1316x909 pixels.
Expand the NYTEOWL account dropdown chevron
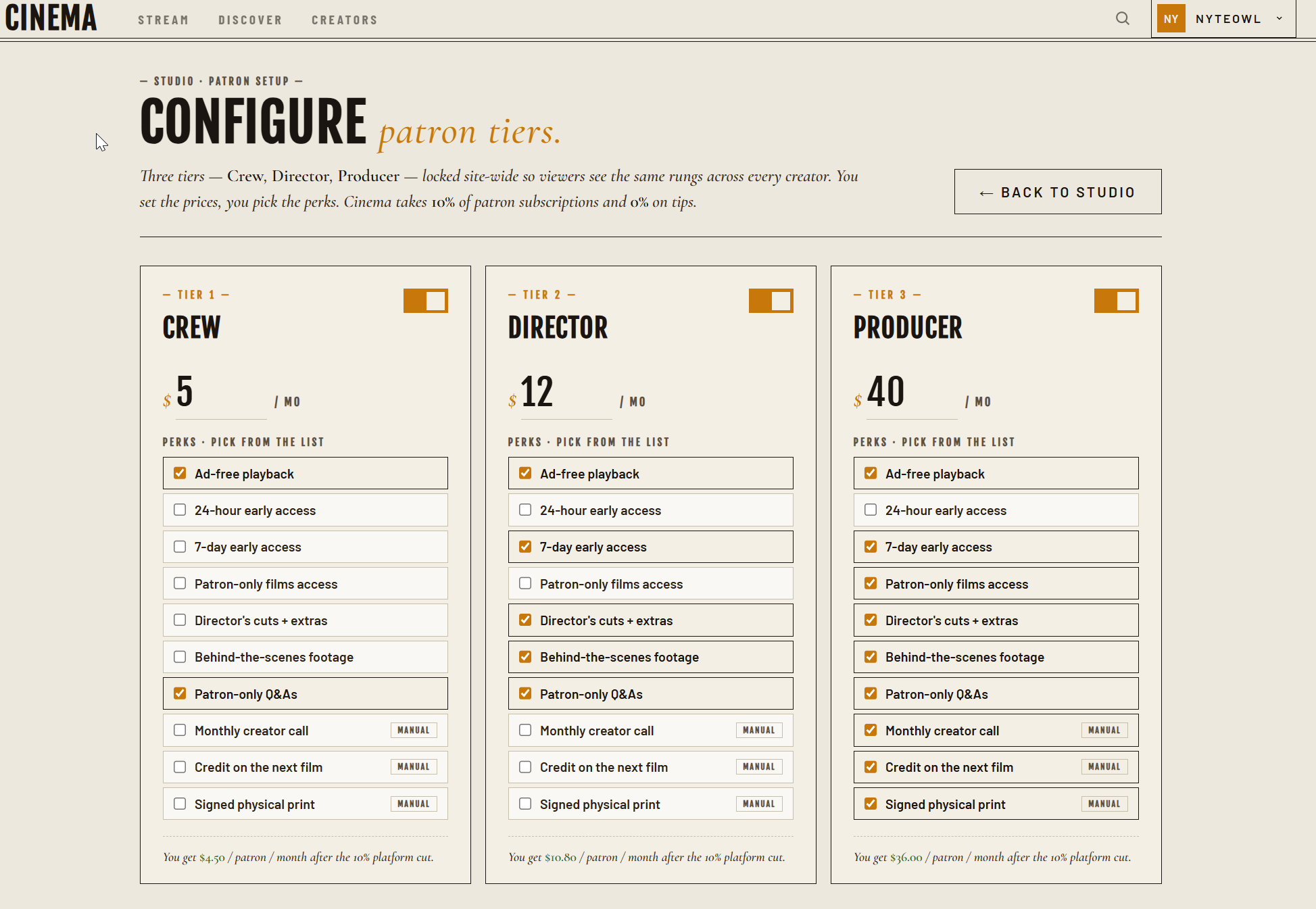pos(1279,19)
